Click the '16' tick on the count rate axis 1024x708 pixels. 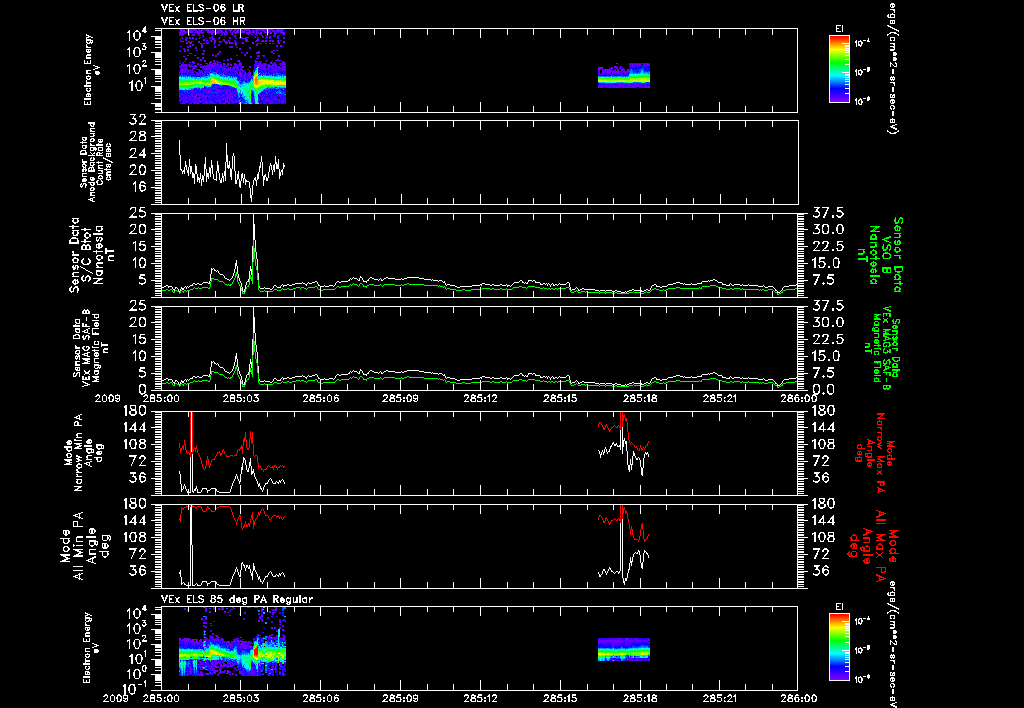(x=138, y=187)
